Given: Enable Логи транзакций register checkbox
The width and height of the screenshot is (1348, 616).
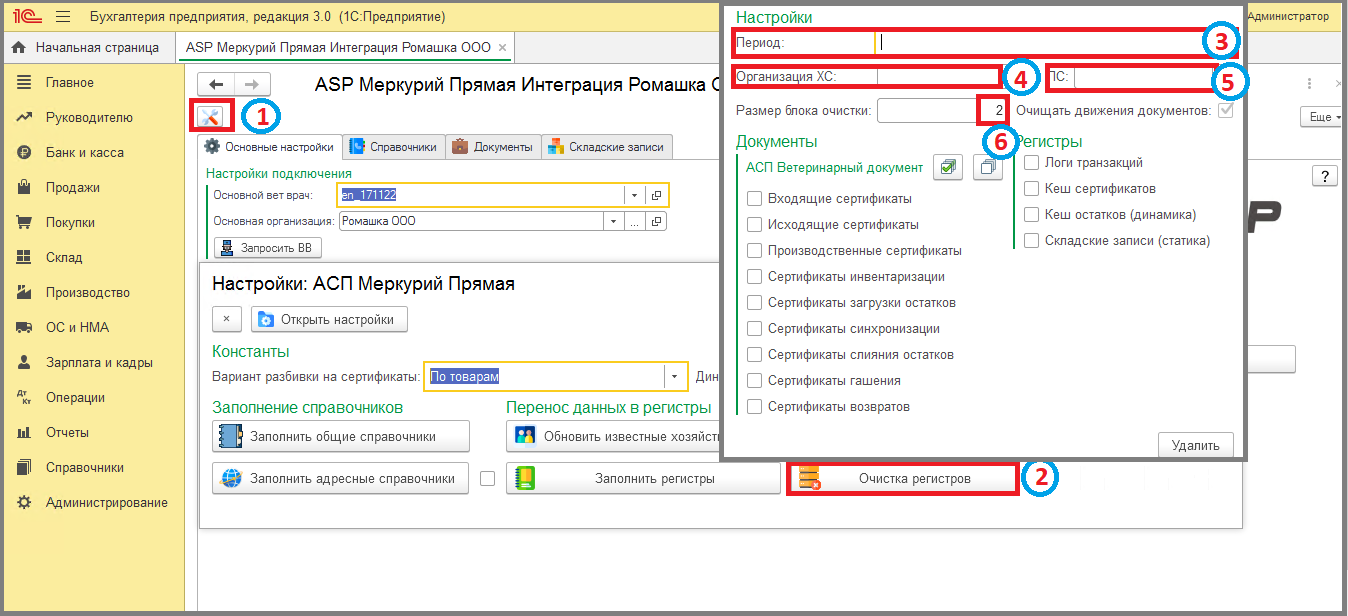Looking at the screenshot, I should pos(1032,162).
